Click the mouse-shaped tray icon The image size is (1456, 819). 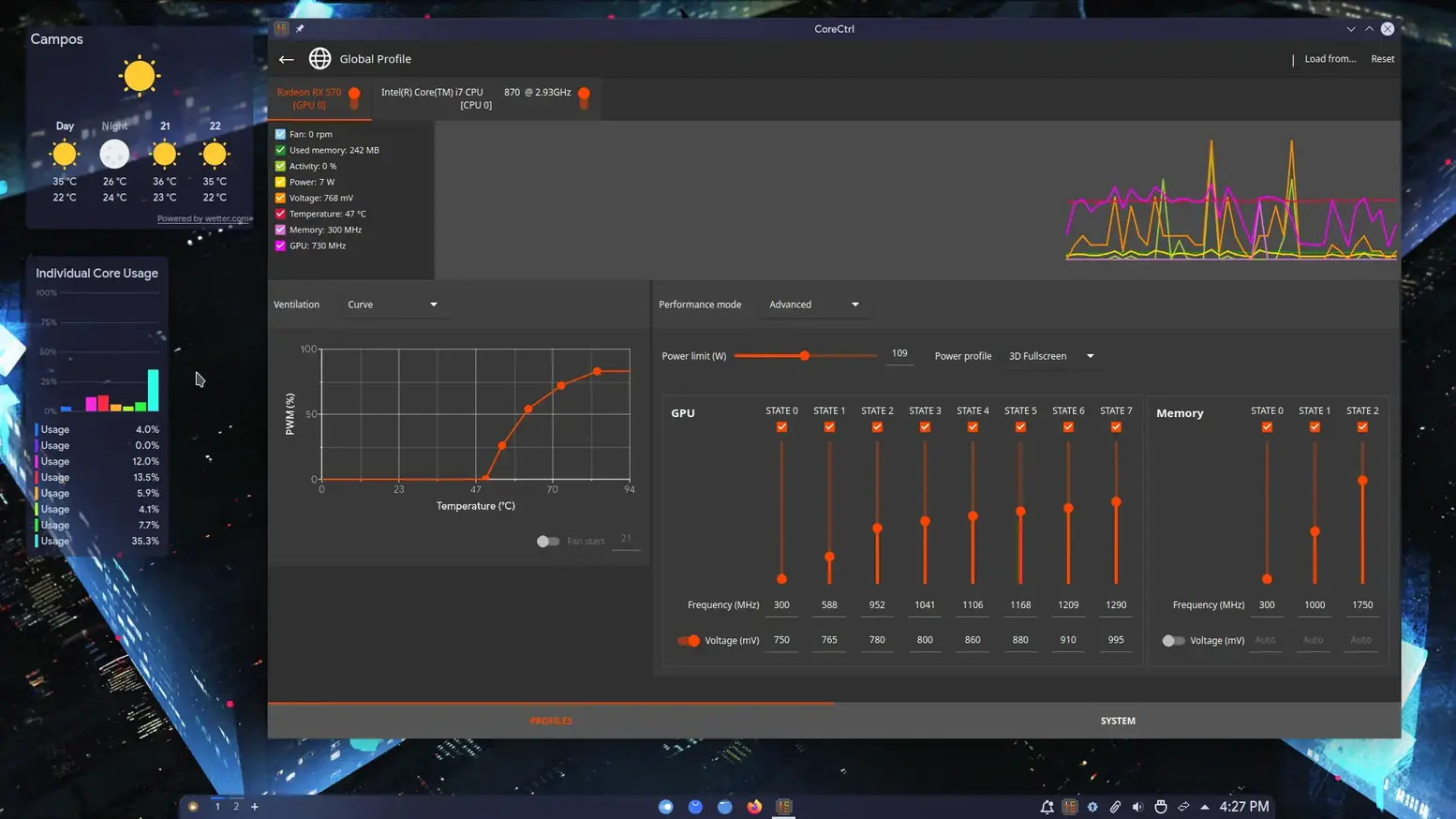pos(1161,806)
